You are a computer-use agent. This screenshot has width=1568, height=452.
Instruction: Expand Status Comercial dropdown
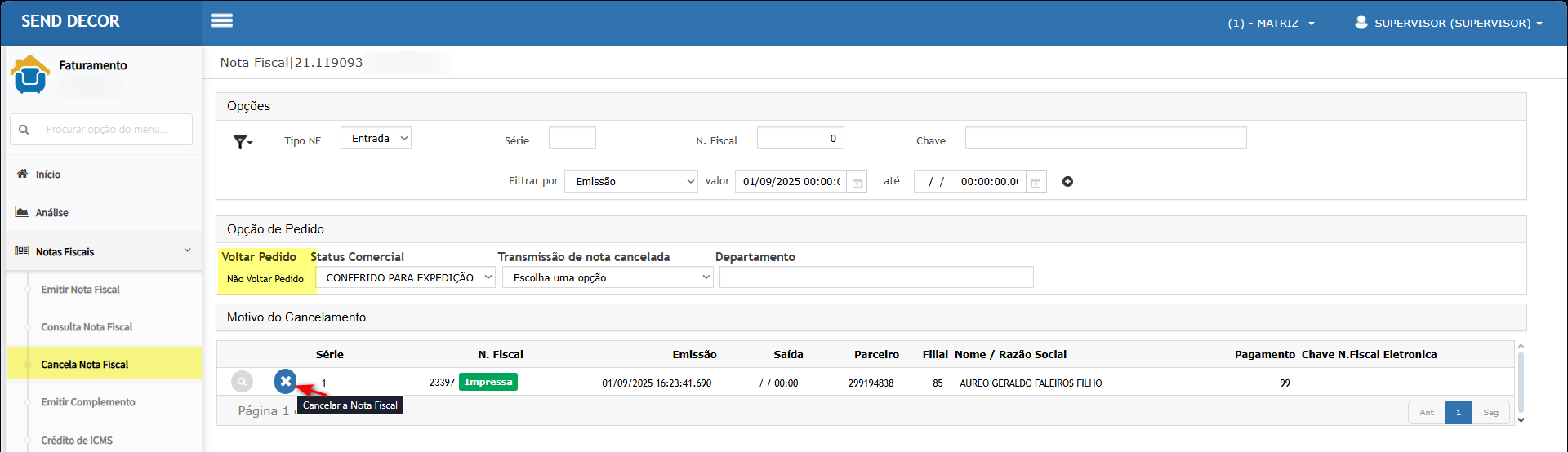pyautogui.click(x=405, y=278)
